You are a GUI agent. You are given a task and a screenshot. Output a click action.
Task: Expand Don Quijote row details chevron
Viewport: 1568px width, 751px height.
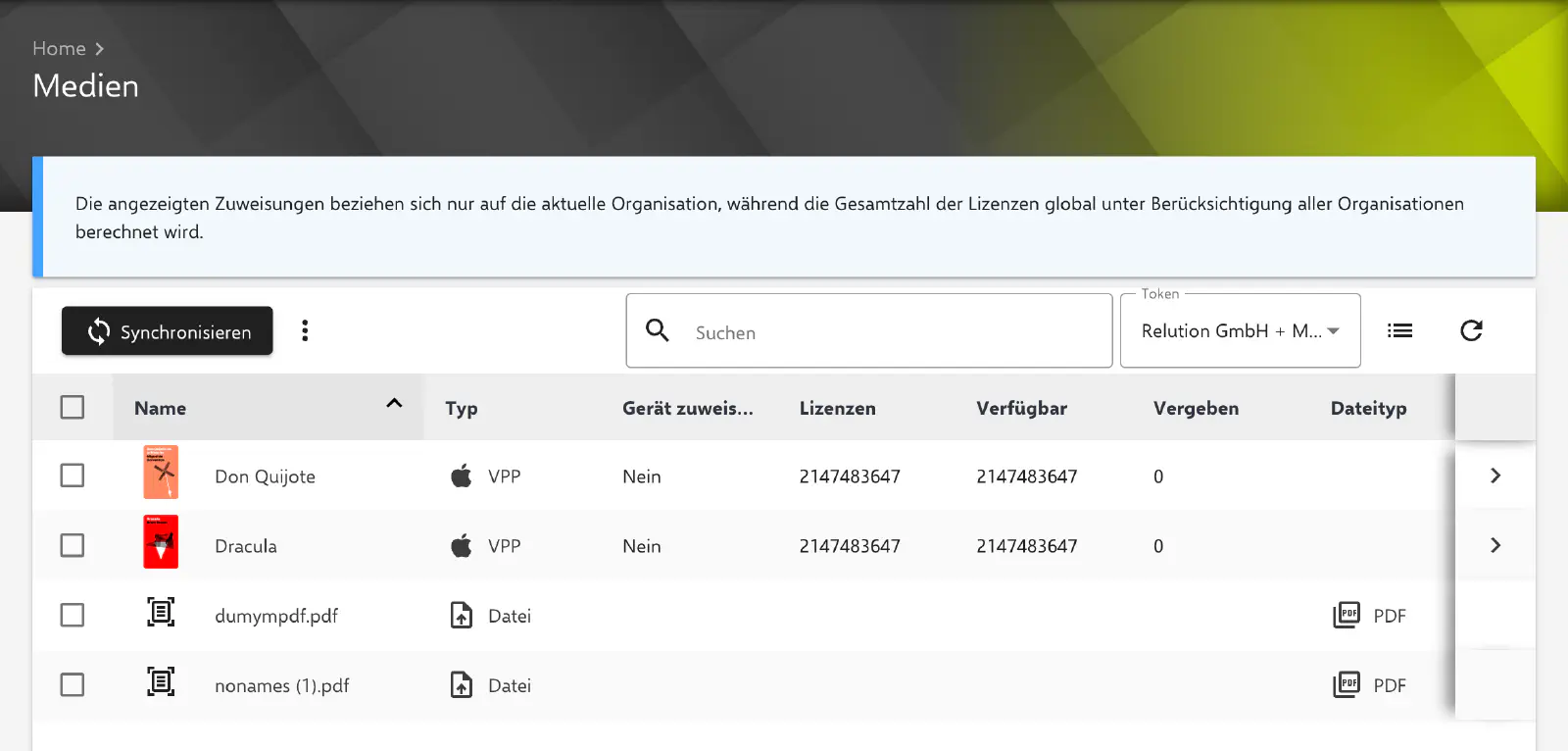tap(1495, 476)
